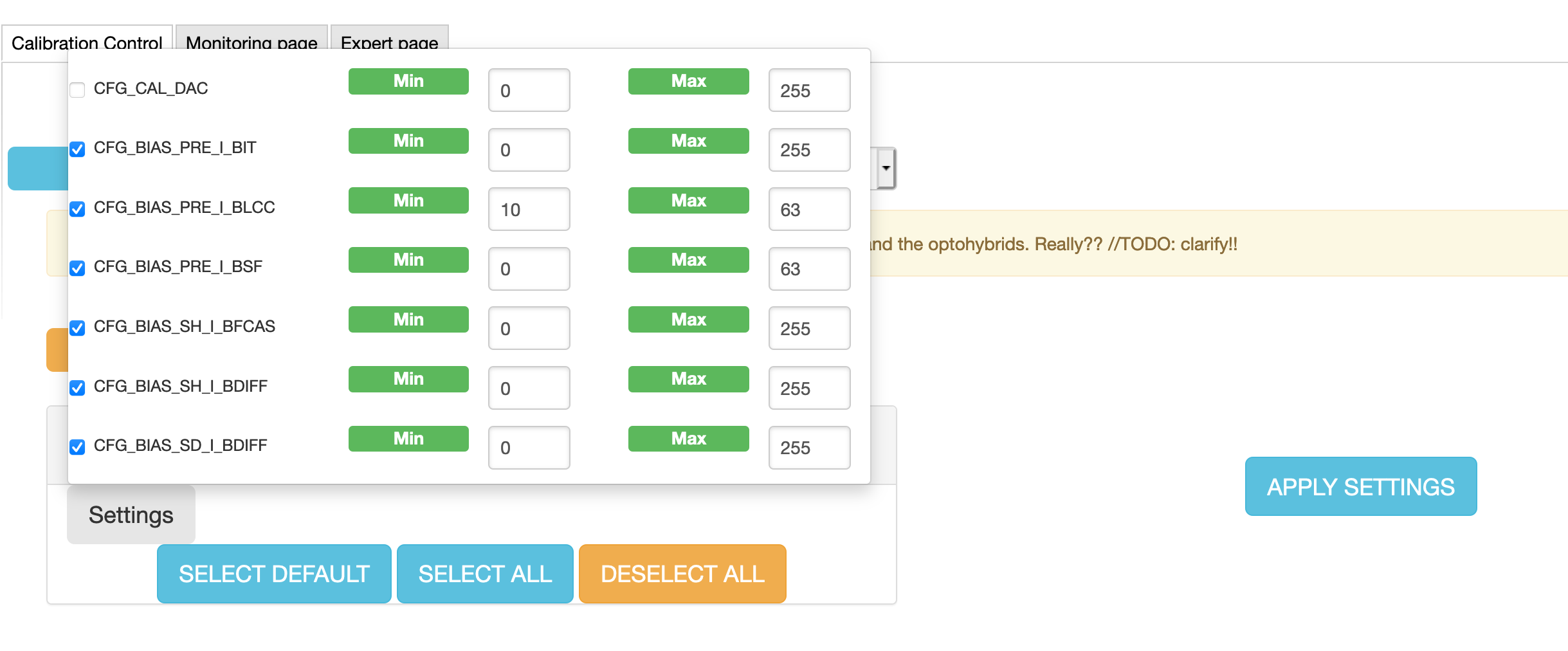1568x651 pixels.
Task: Click the APPLY SETTINGS button
Action: pyautogui.click(x=1361, y=486)
